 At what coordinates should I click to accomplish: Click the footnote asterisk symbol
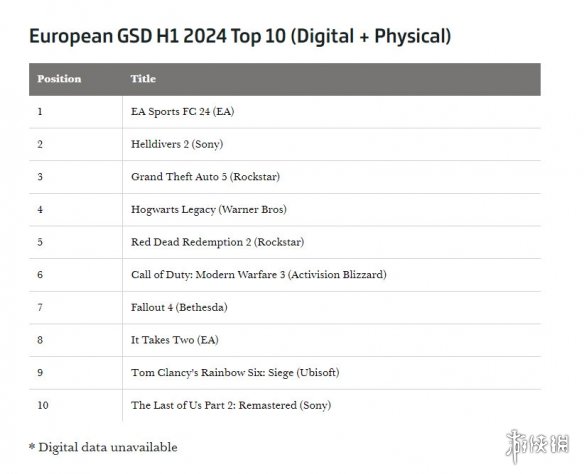click(x=32, y=446)
